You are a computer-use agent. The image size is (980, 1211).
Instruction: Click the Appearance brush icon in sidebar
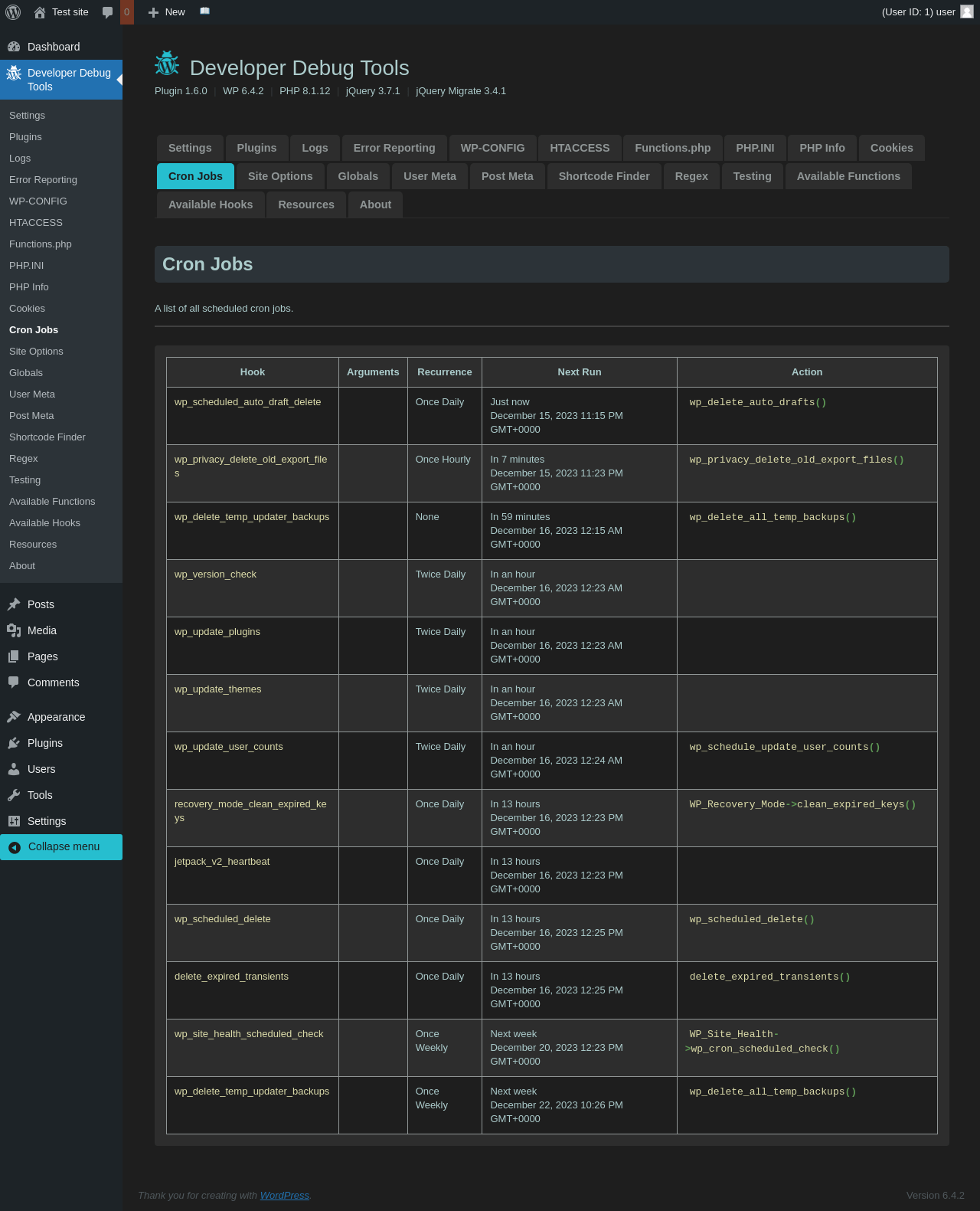14,717
